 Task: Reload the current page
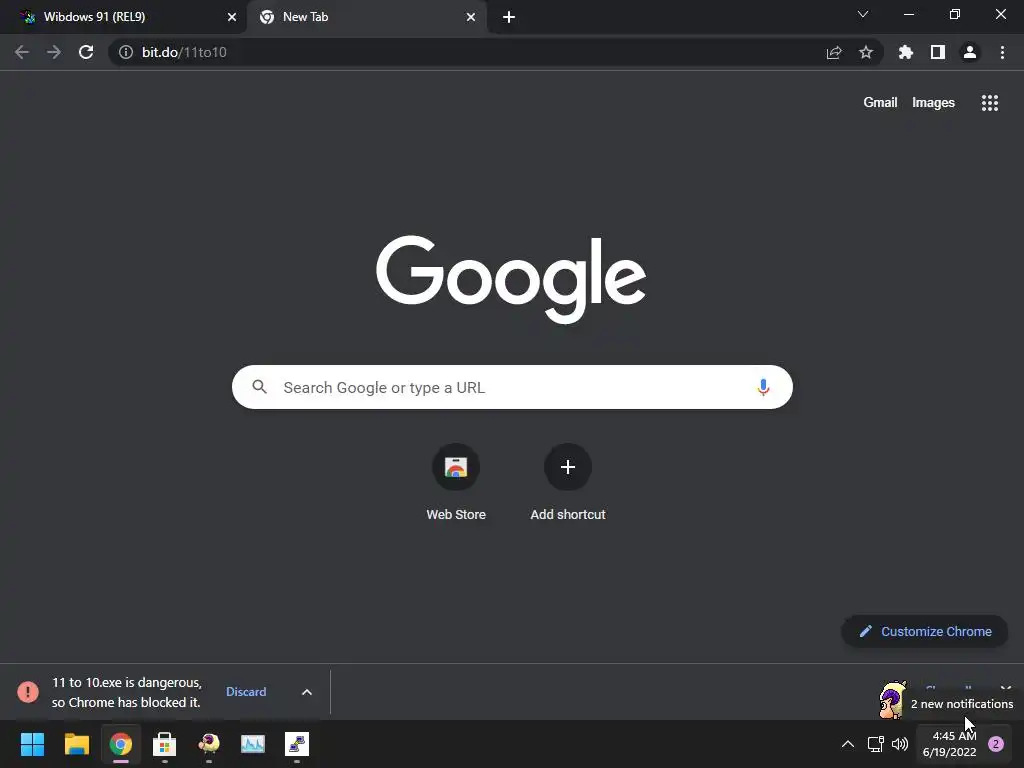pyautogui.click(x=86, y=52)
